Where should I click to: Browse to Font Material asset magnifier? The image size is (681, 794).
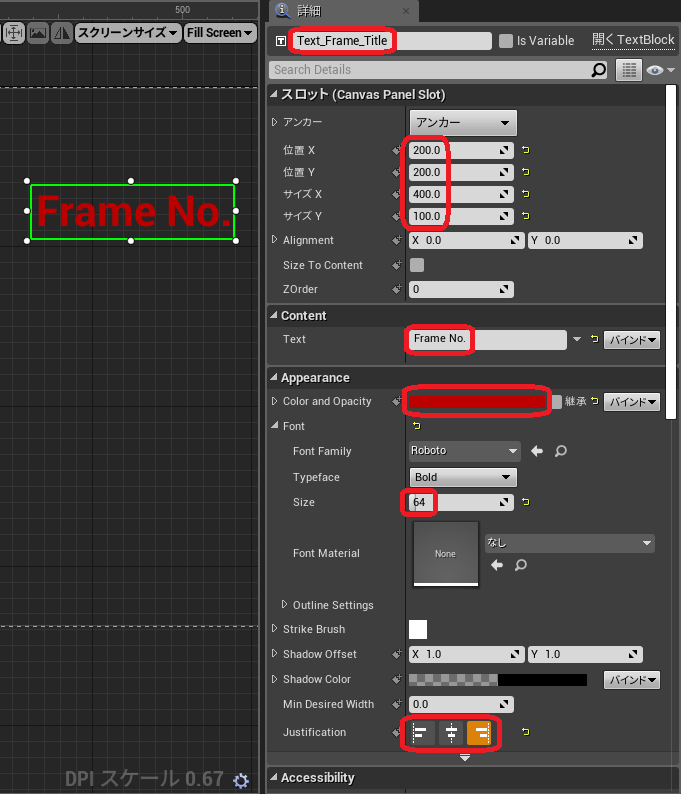coord(520,565)
